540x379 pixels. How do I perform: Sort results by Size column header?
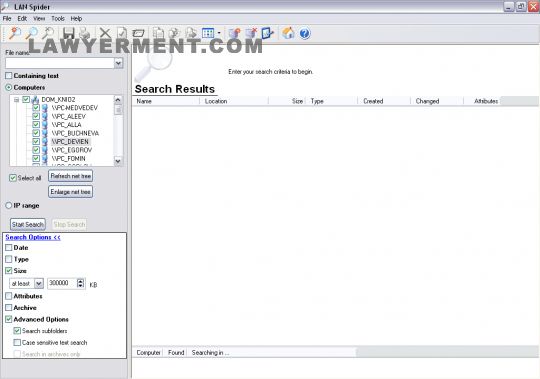click(287, 101)
